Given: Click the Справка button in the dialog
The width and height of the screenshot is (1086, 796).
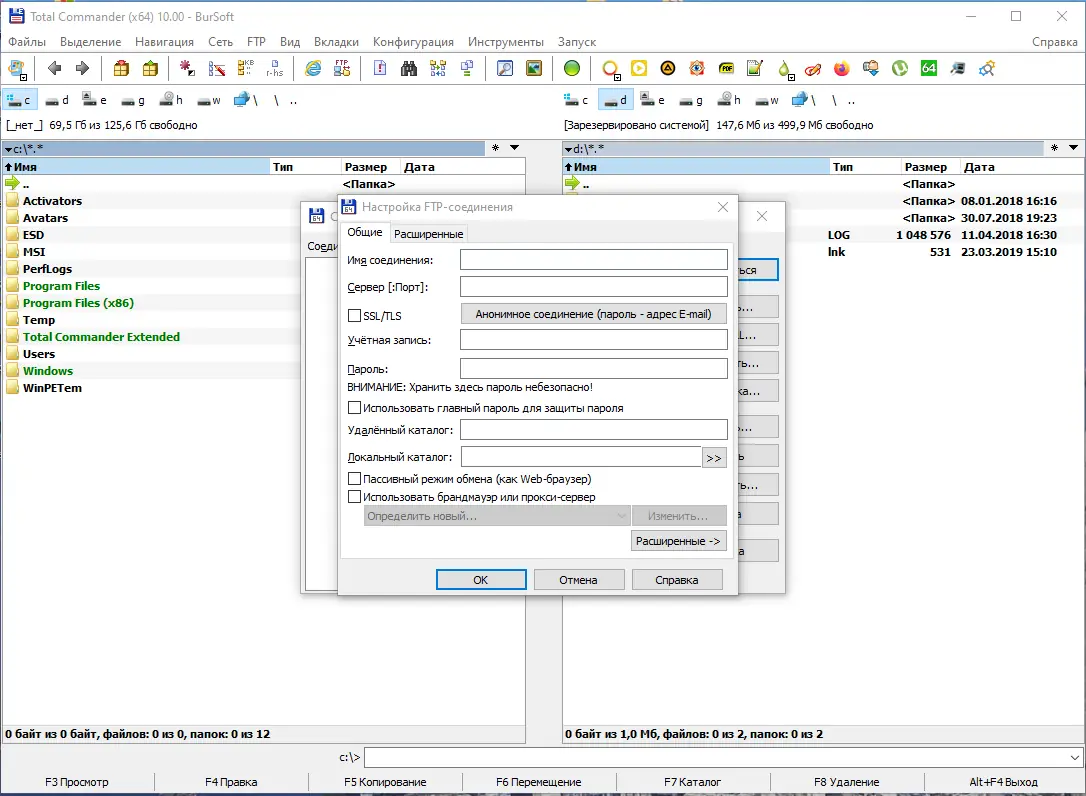Looking at the screenshot, I should pyautogui.click(x=677, y=580).
